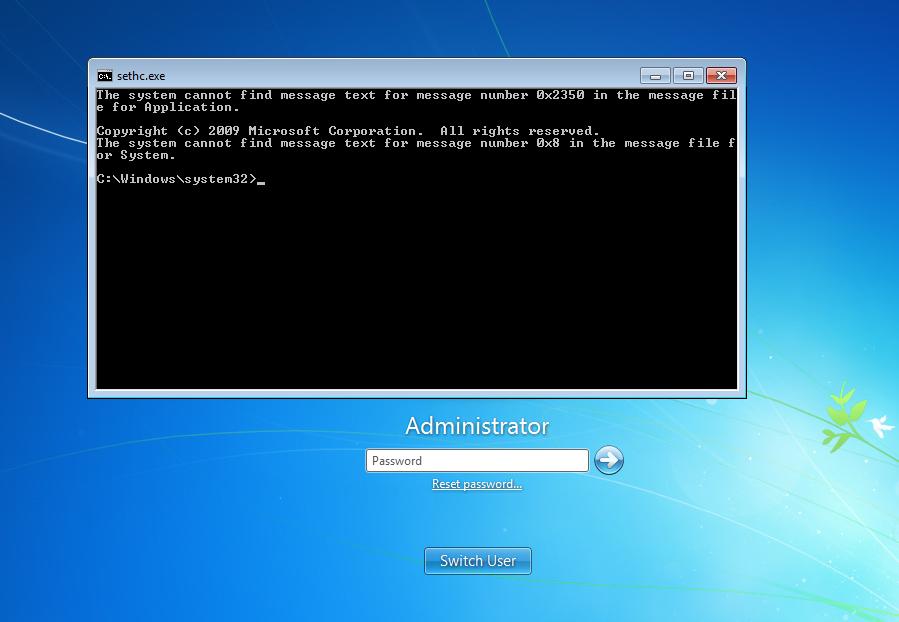
Task: Focus the Password input field
Action: pyautogui.click(x=477, y=461)
